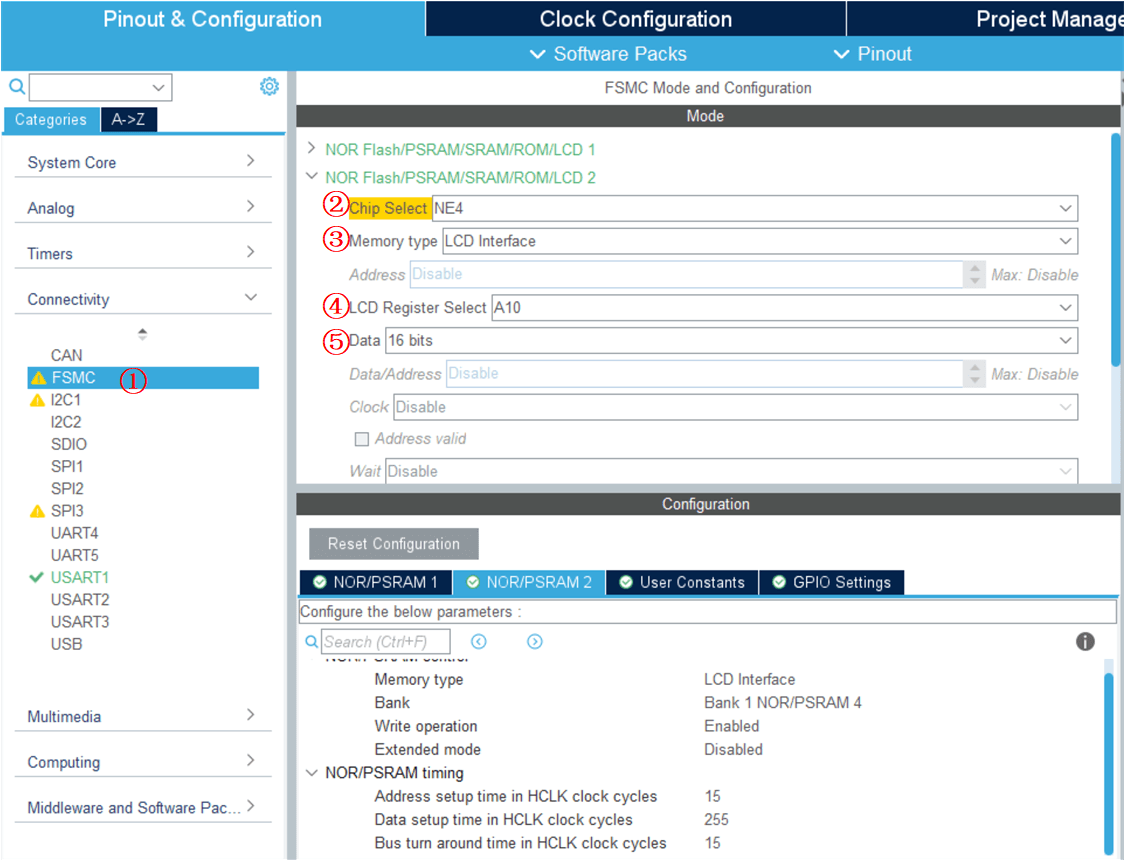
Task: Click the warning icon next to I2C1
Action: click(38, 400)
